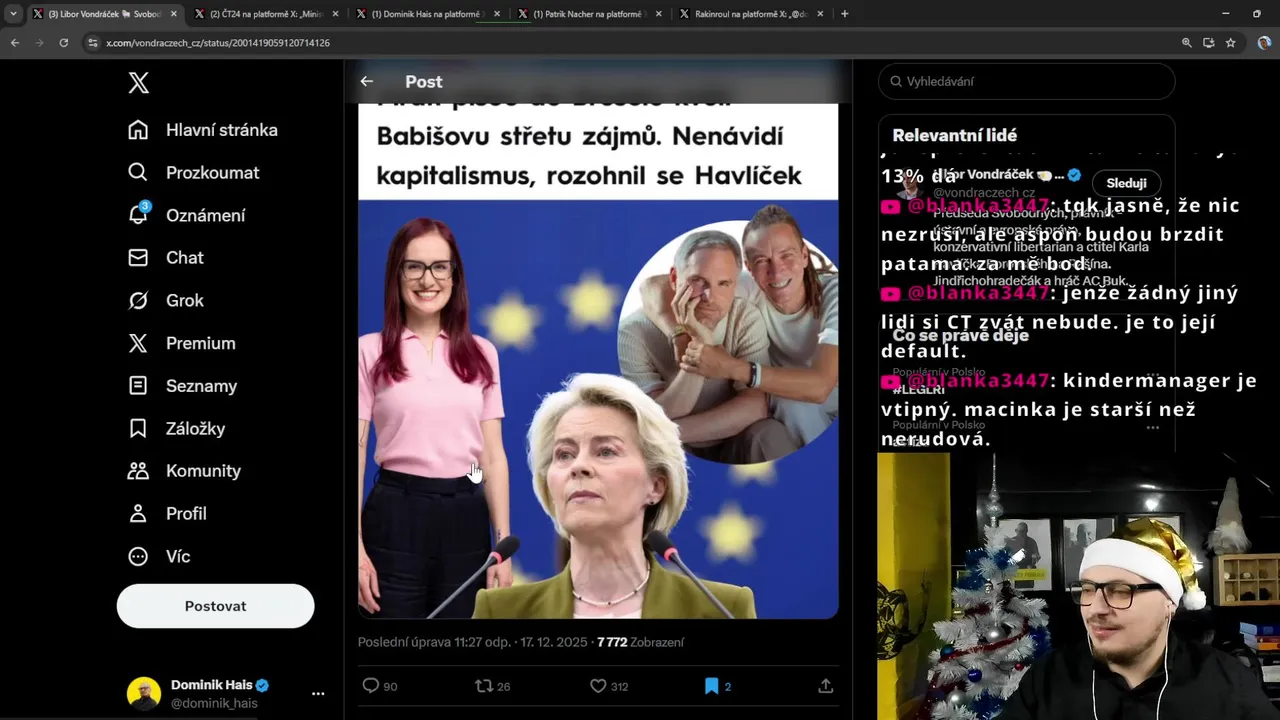Open the Prozkoumat search icon
1280x720 pixels.
tap(139, 172)
